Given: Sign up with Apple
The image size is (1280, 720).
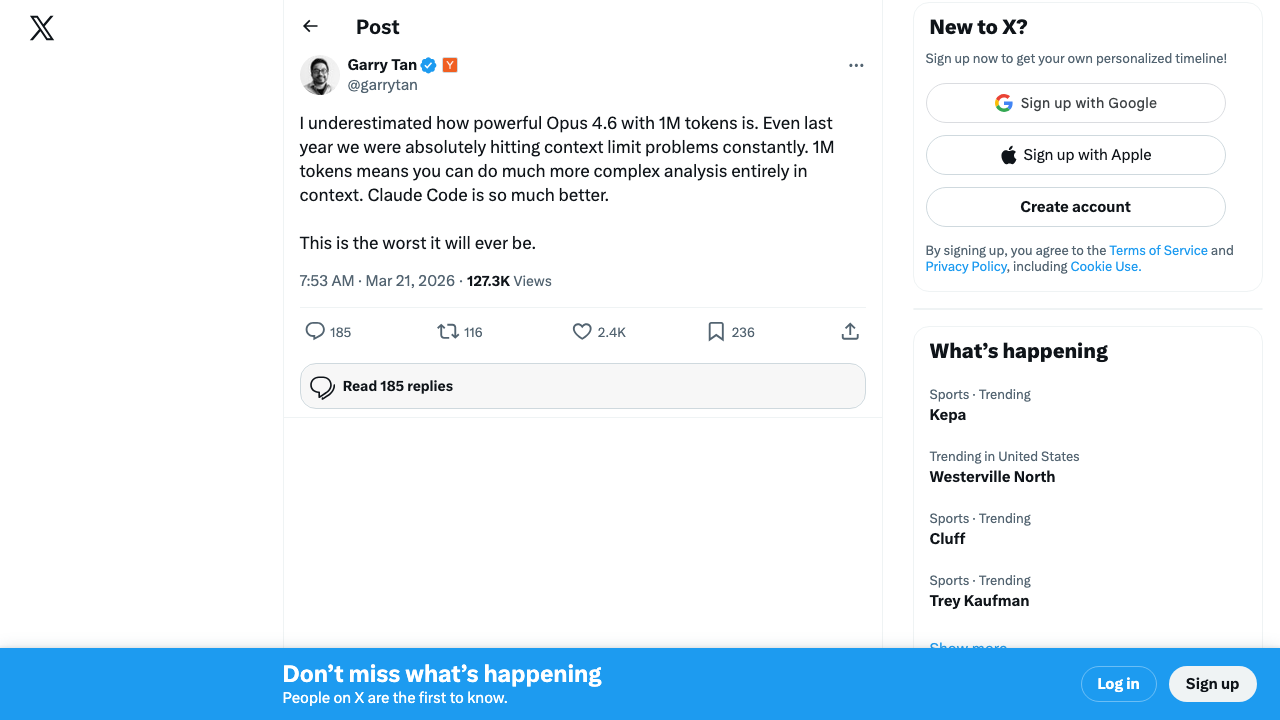Looking at the screenshot, I should pyautogui.click(x=1075, y=155).
